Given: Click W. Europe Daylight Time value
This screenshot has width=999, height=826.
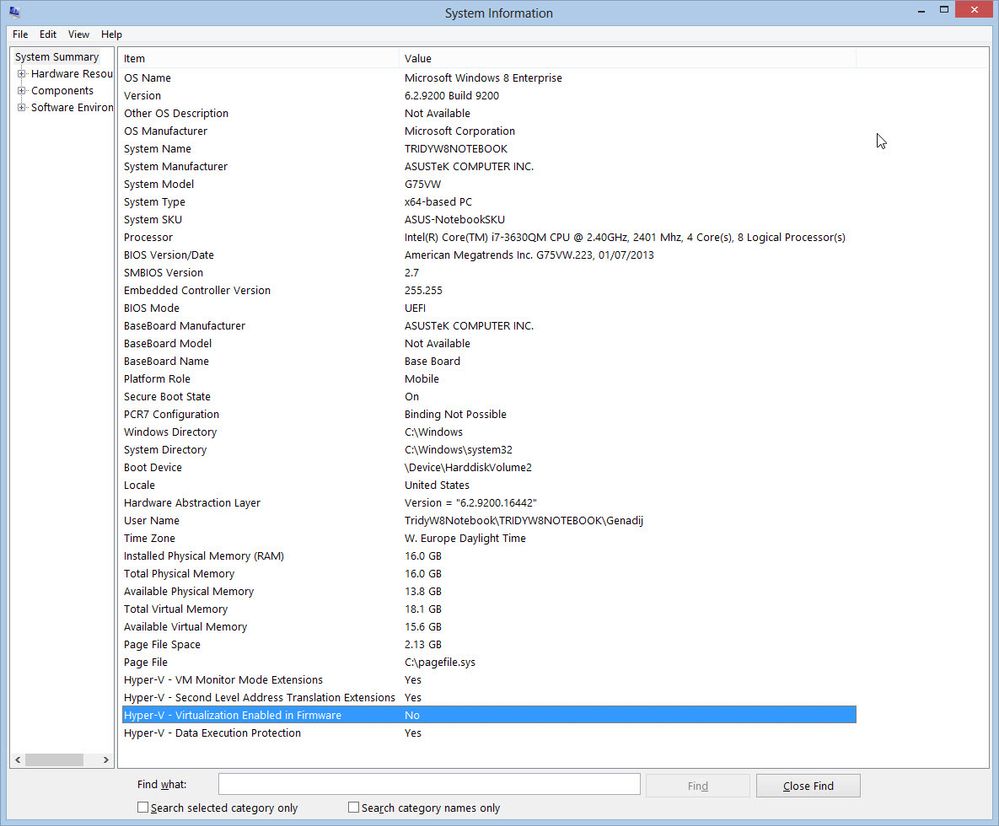Looking at the screenshot, I should click(465, 538).
